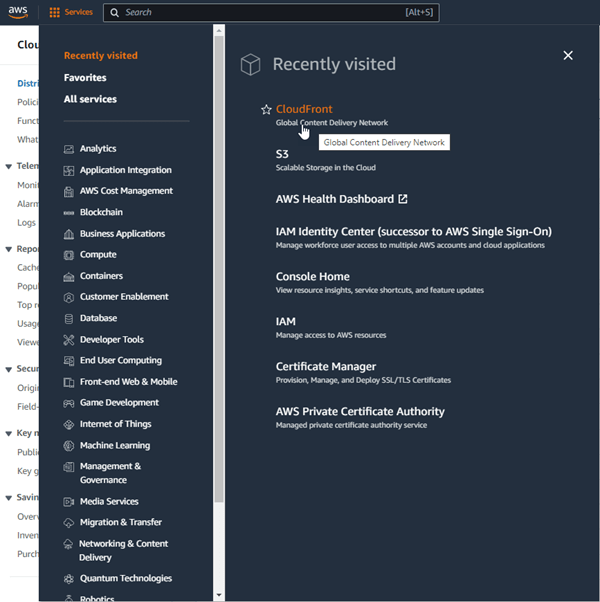Close the Recently visited panel
600x602 pixels.
coord(568,56)
